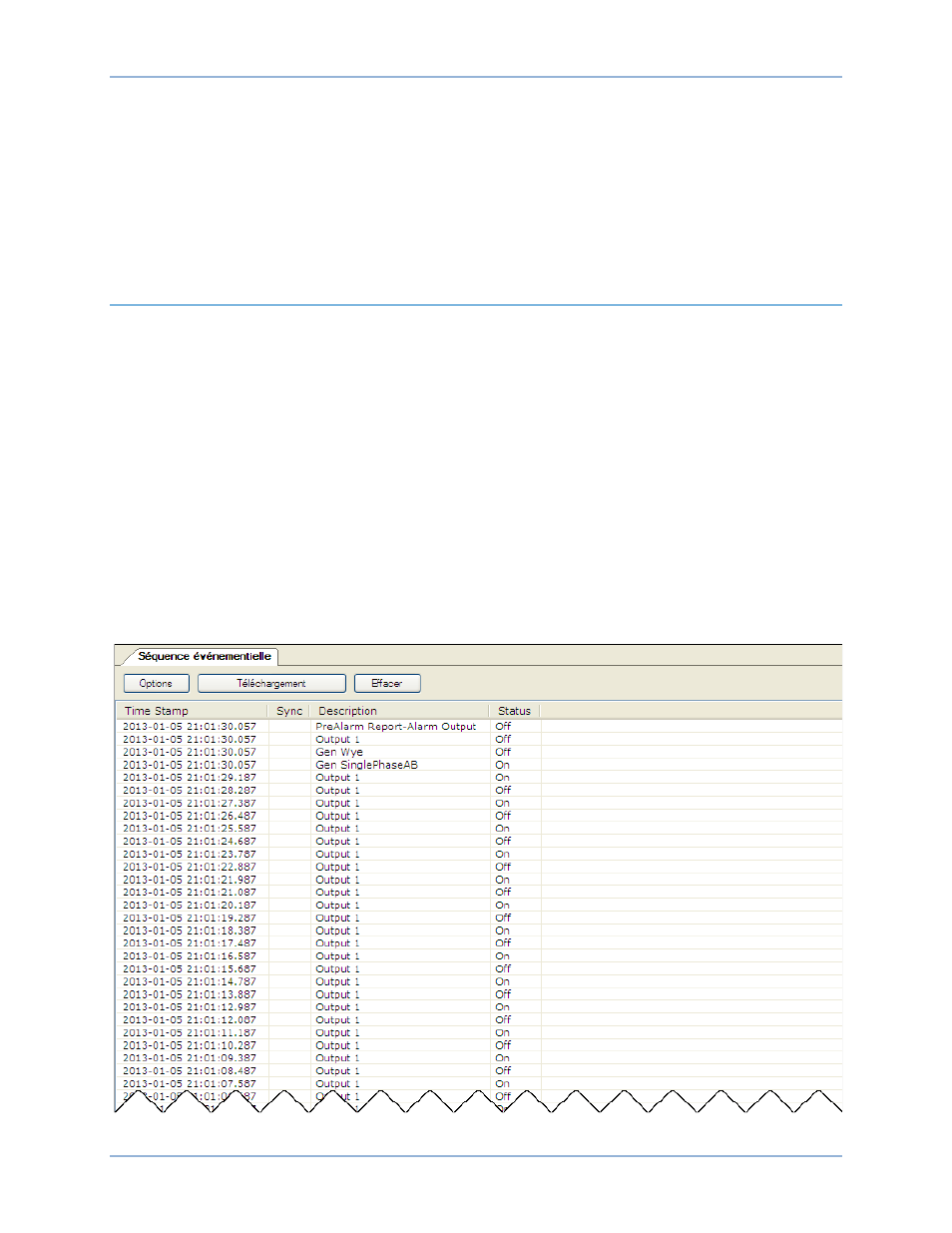952x1233 pixels.
Task: Select timestamp 2013-01-05 21:01:22.887
Action: [190, 867]
